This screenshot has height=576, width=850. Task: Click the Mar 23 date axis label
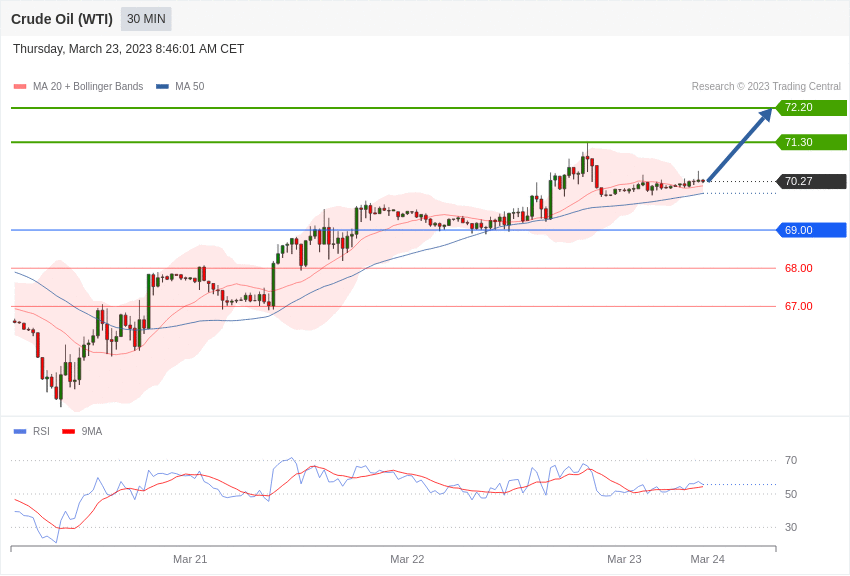(624, 559)
